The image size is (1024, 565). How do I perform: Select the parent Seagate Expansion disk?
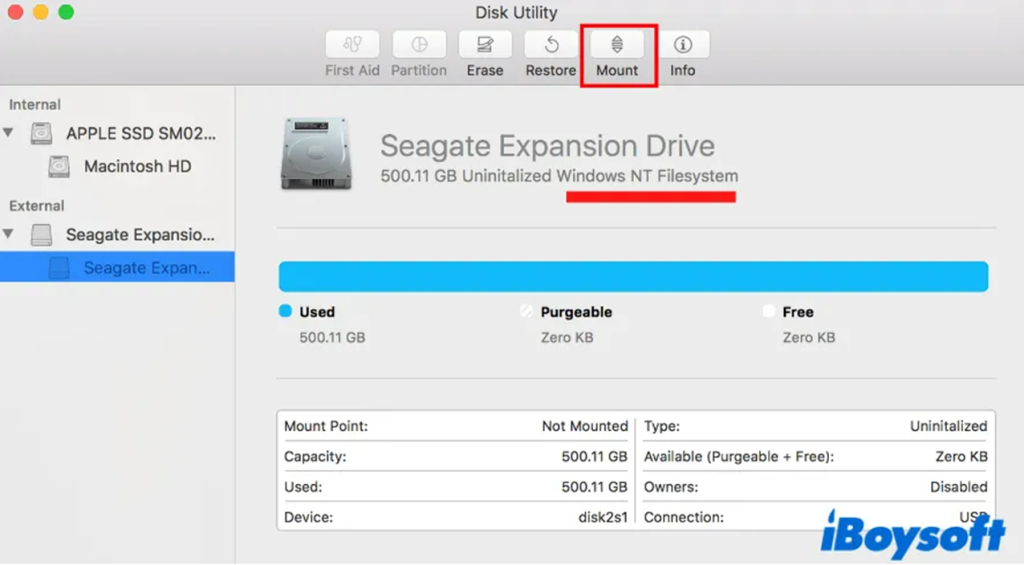(140, 235)
